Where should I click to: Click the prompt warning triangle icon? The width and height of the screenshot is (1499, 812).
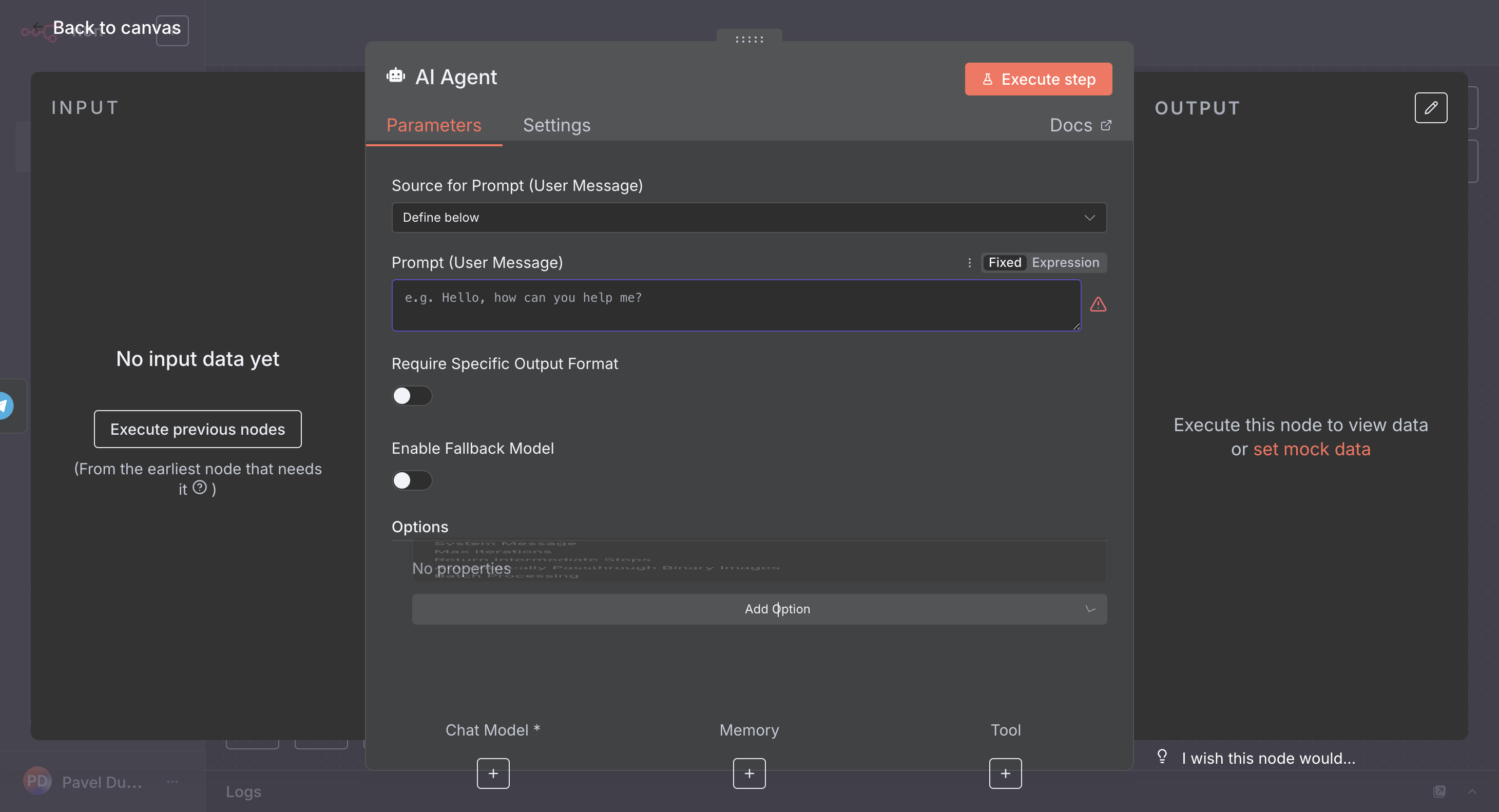(x=1098, y=304)
